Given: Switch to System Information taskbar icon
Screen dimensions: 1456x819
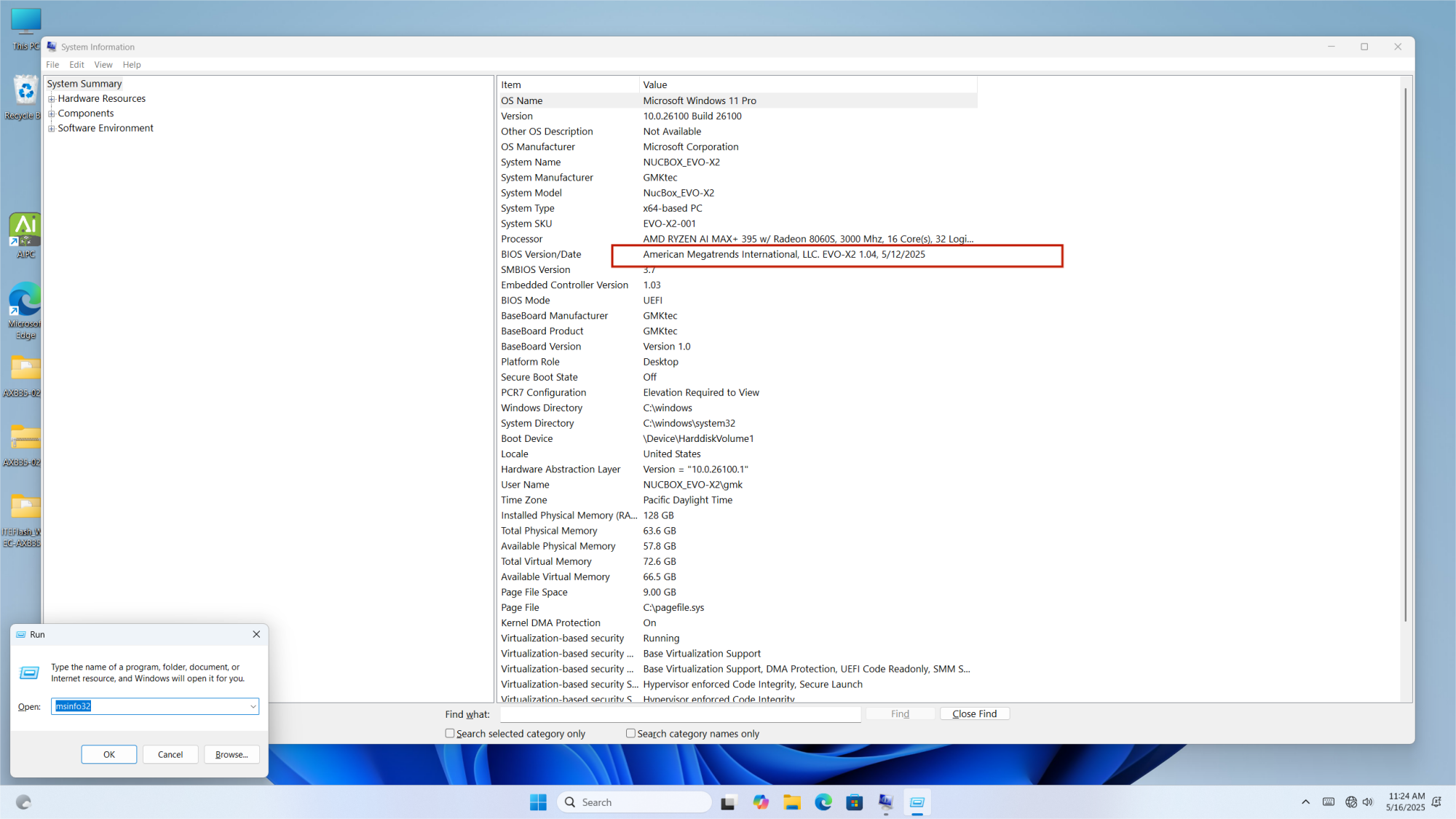Looking at the screenshot, I should 886,802.
